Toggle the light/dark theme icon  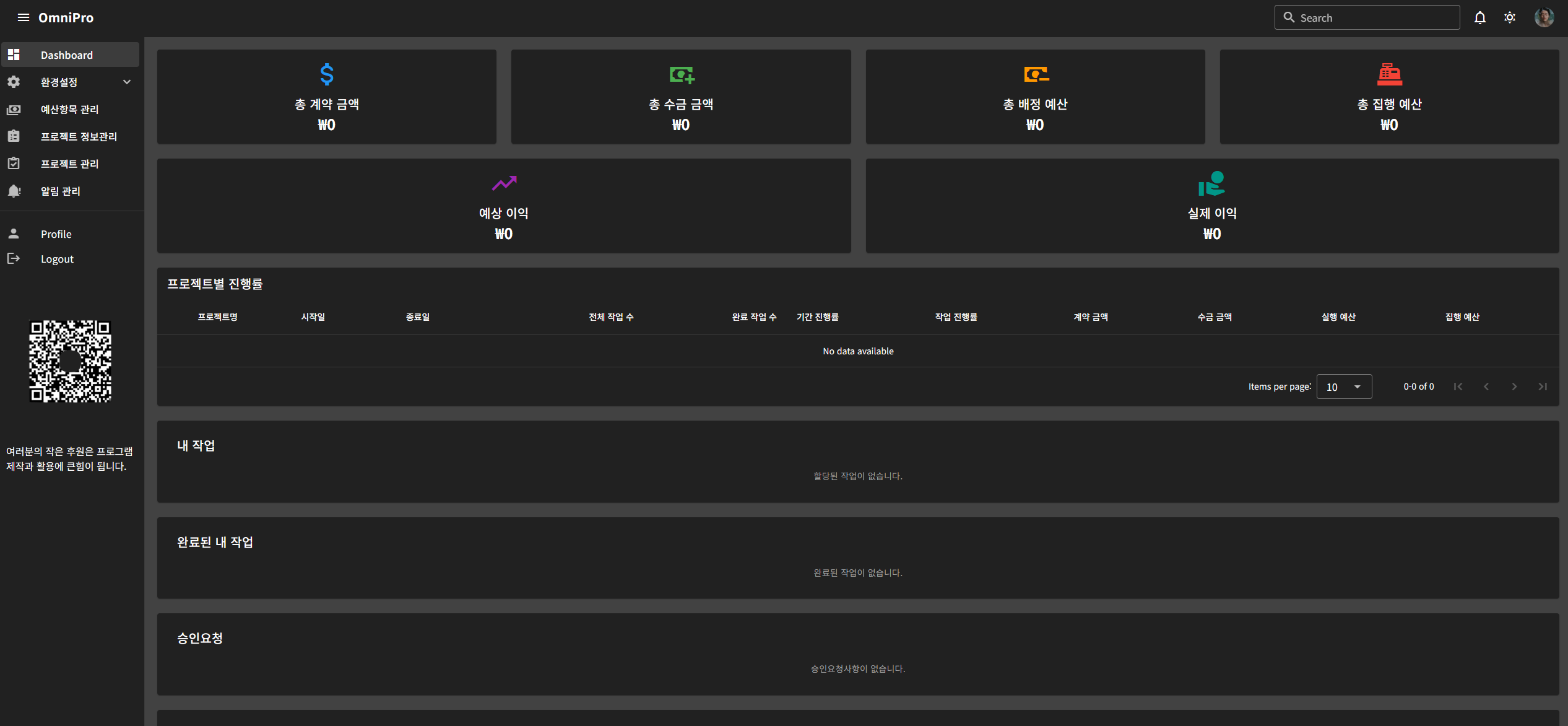[1510, 17]
